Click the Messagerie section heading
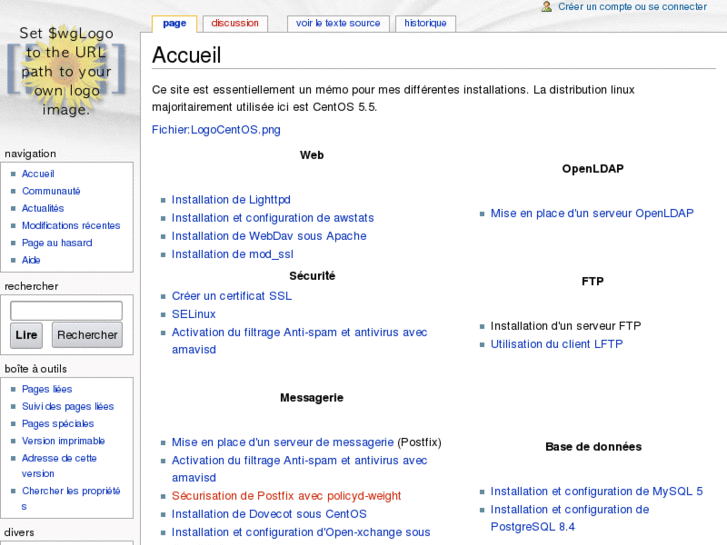This screenshot has width=727, height=545. (312, 398)
